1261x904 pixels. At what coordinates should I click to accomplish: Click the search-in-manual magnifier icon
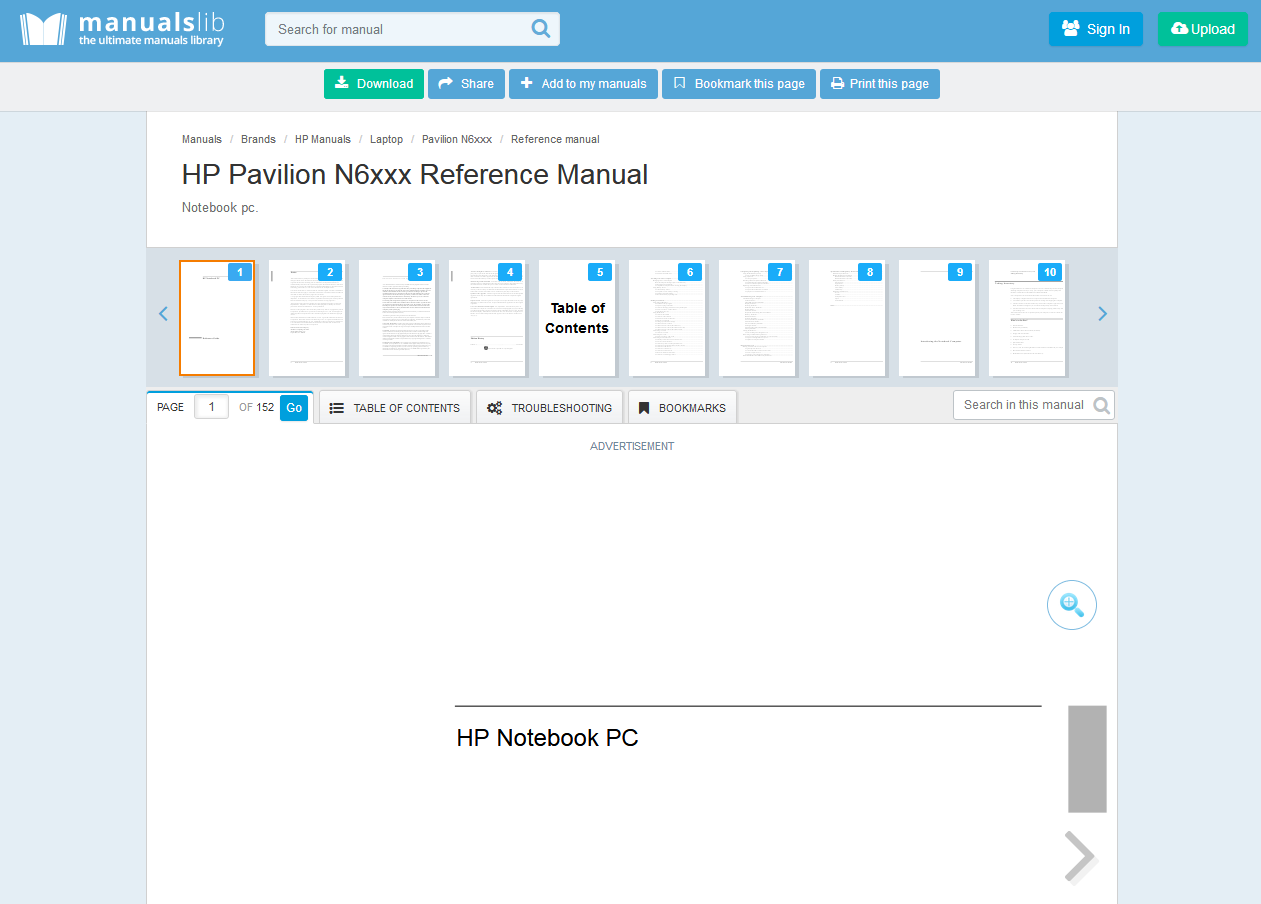tap(1101, 405)
